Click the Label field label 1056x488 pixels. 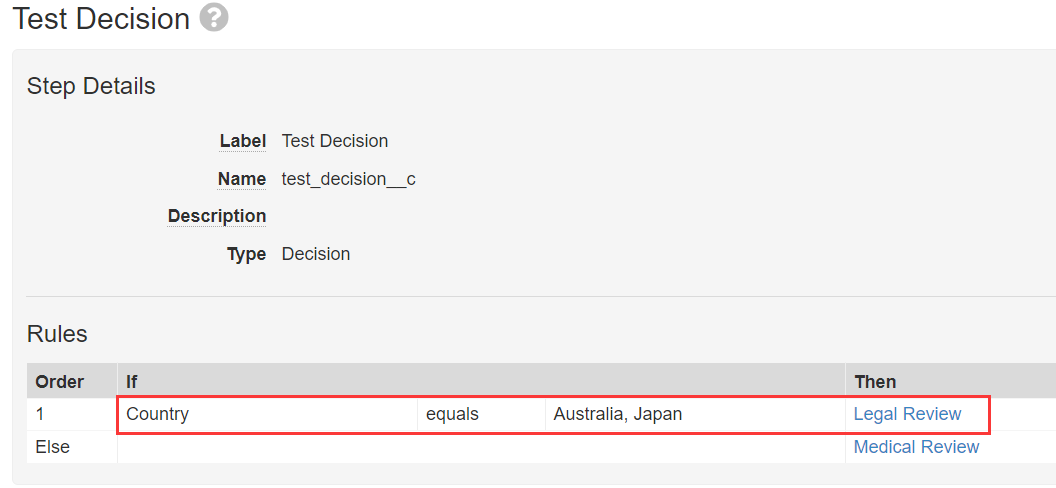point(243,141)
